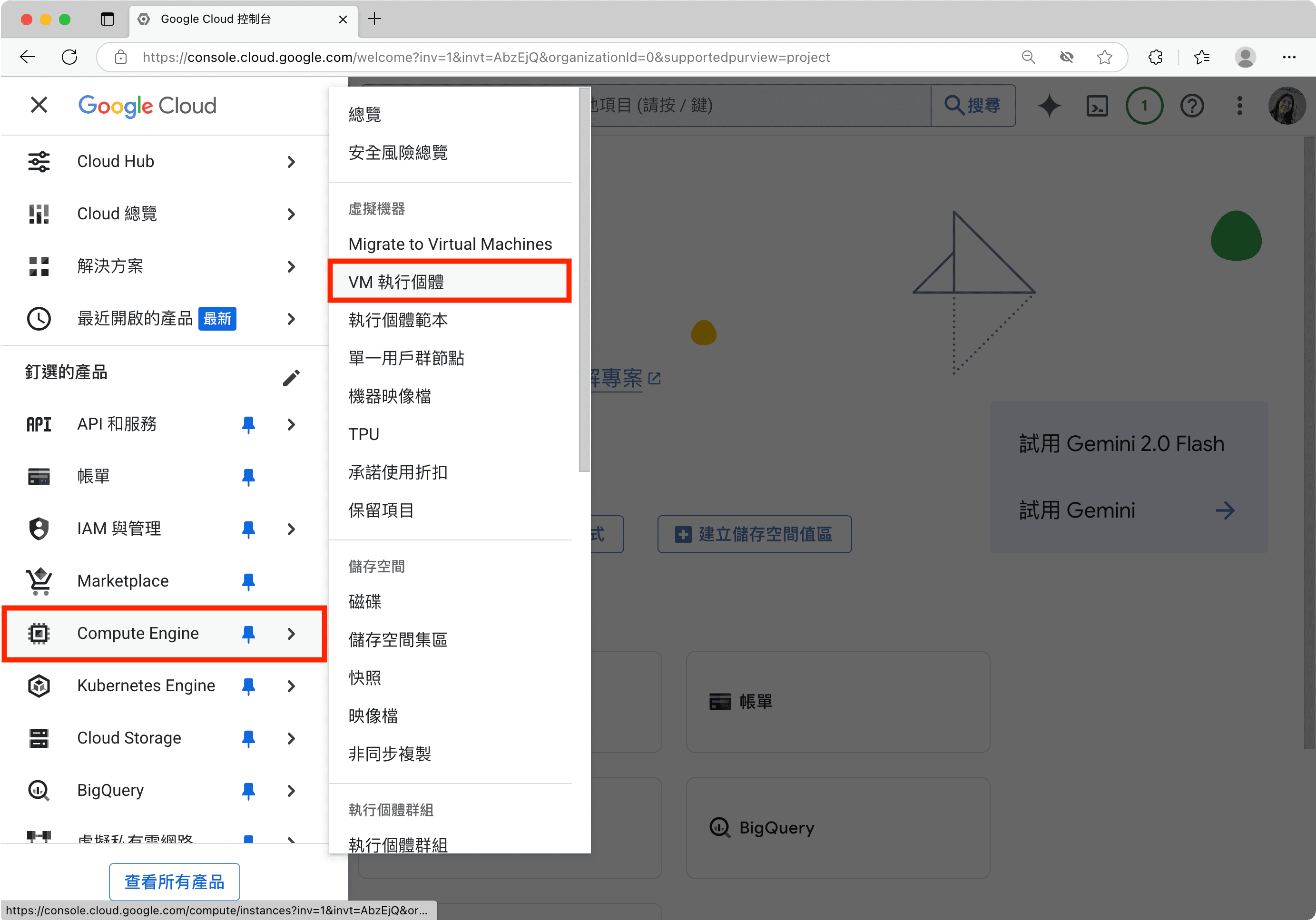Click the Marketplace cart icon
This screenshot has width=1316, height=921.
(39, 581)
